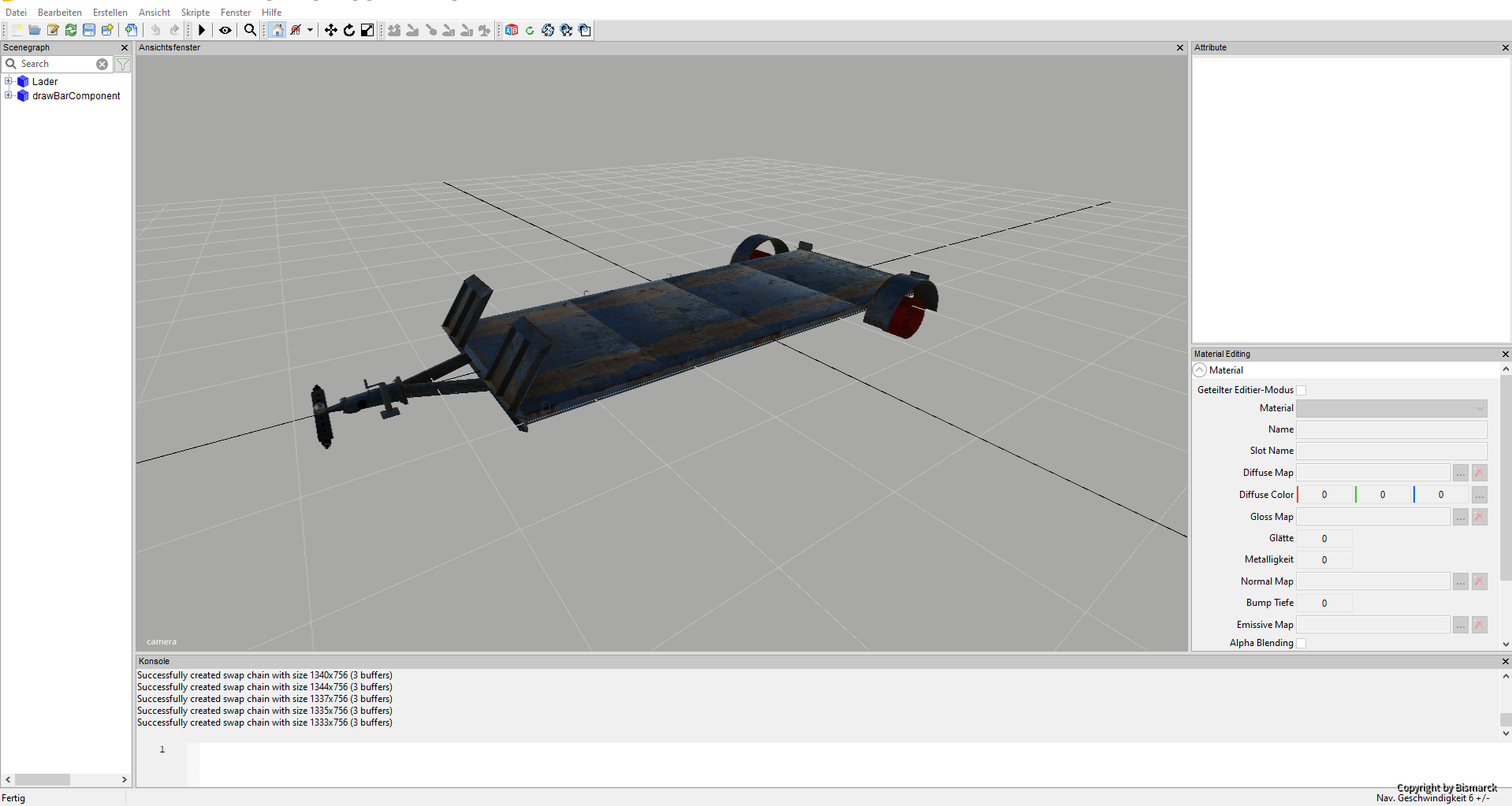Click the Scenegraph filter funnel icon
Viewport: 1512px width, 806px height.
123,64
